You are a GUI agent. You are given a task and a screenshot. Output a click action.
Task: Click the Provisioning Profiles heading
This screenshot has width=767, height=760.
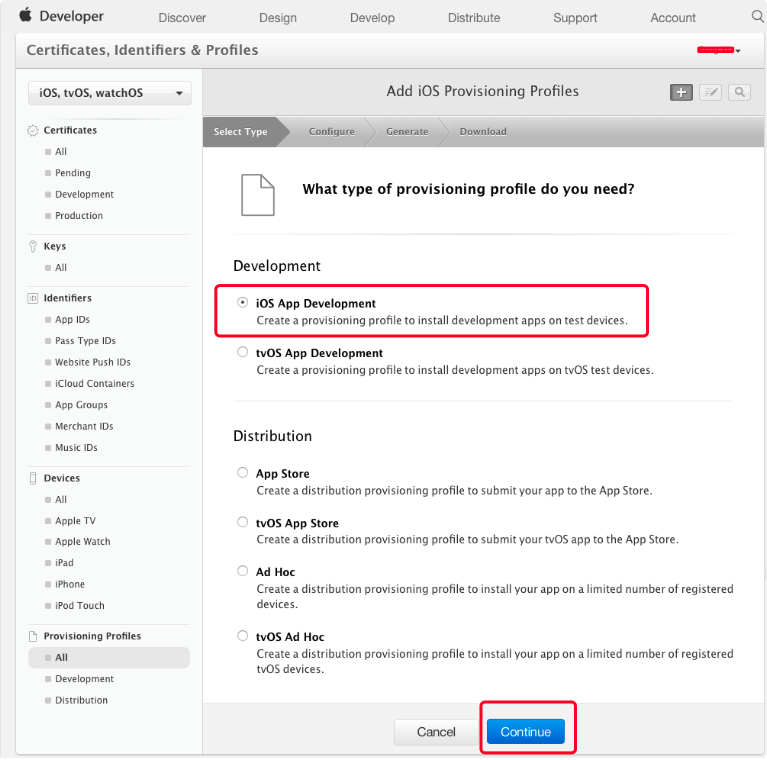tap(92, 636)
